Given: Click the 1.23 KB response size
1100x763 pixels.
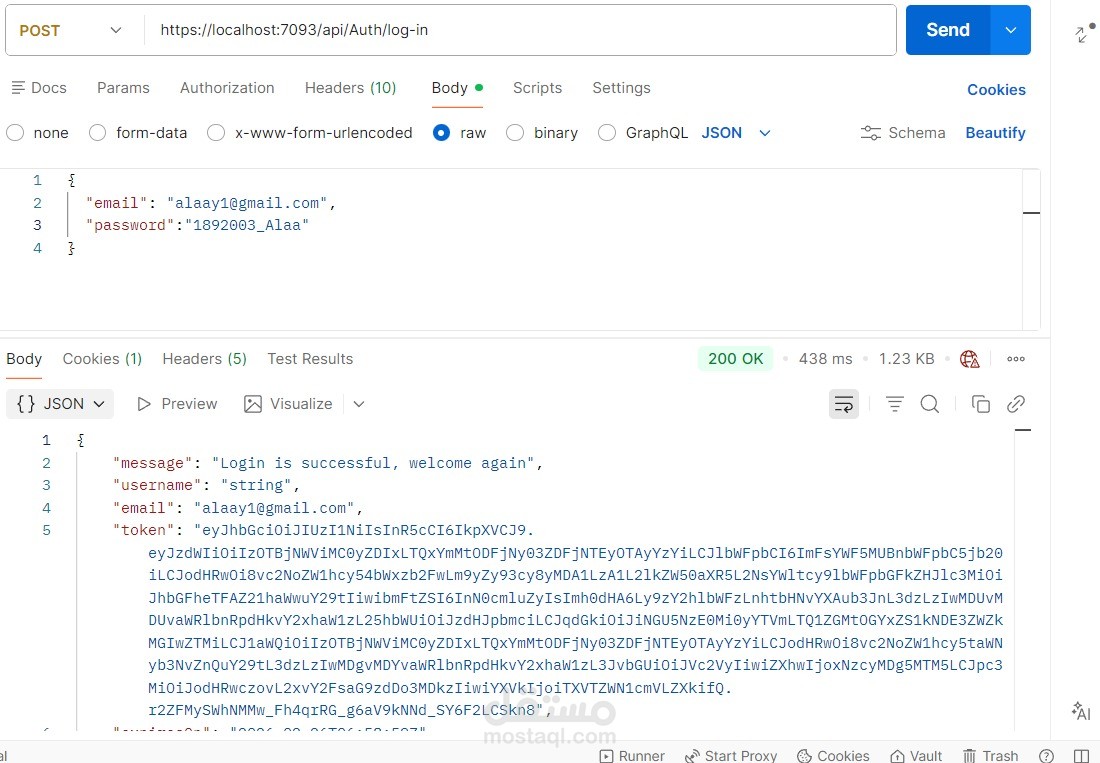Looking at the screenshot, I should (906, 358).
